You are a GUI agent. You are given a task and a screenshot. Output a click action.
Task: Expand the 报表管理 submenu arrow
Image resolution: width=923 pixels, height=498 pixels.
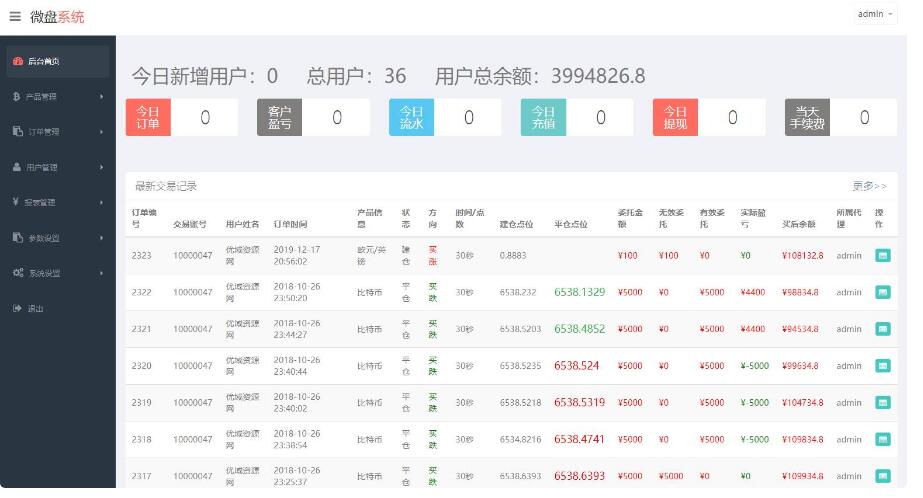tap(101, 202)
